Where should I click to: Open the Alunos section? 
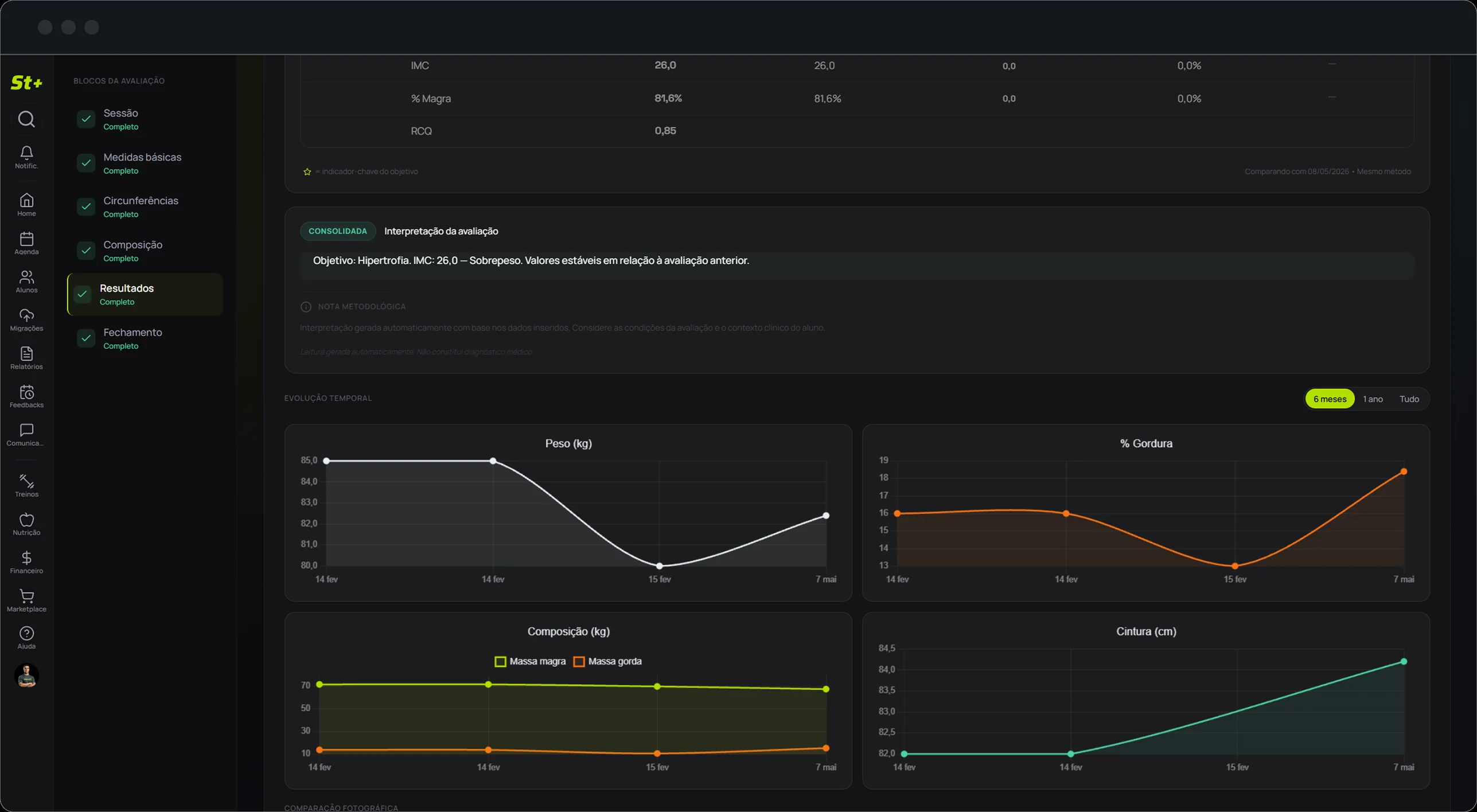(26, 277)
